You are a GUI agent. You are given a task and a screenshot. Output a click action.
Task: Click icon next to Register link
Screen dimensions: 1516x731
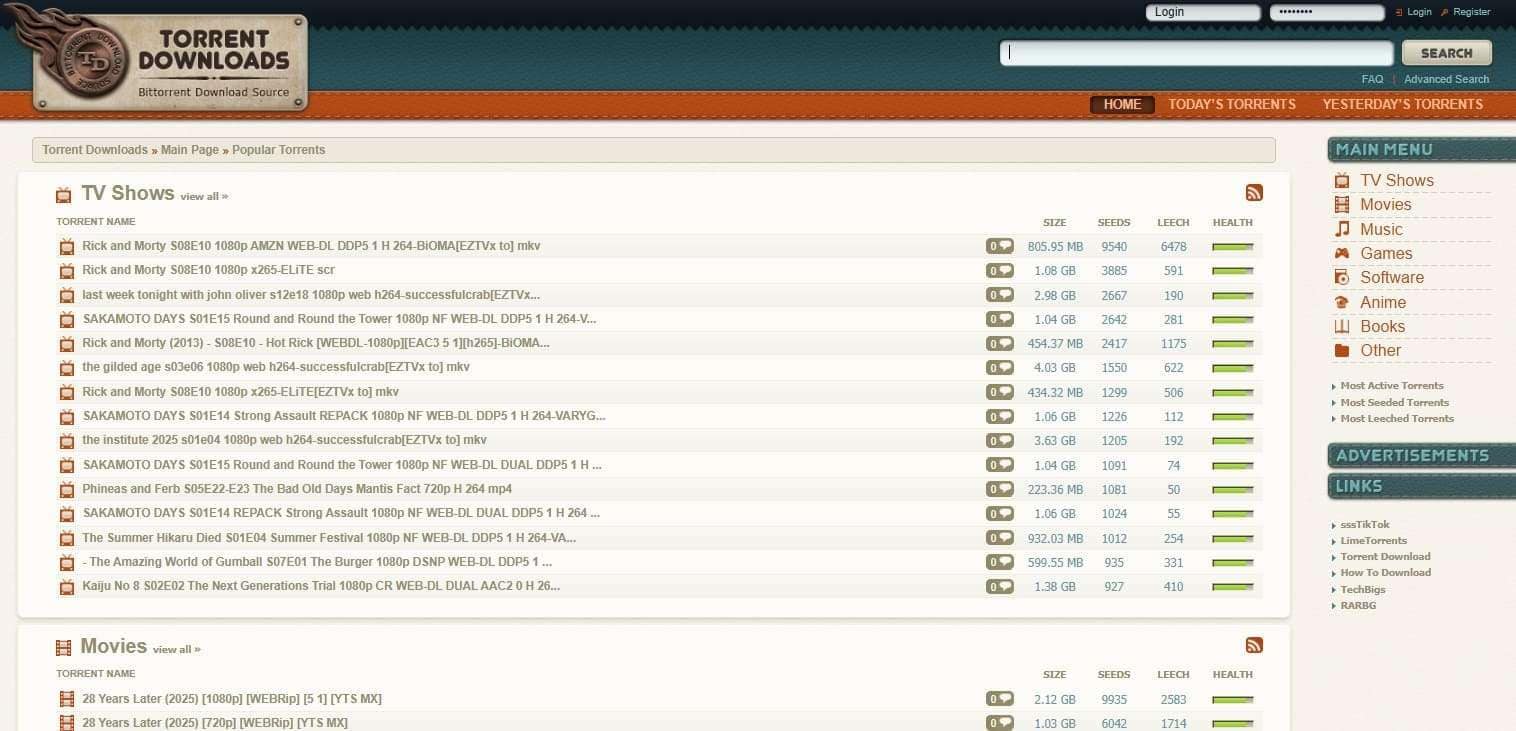(x=1445, y=12)
